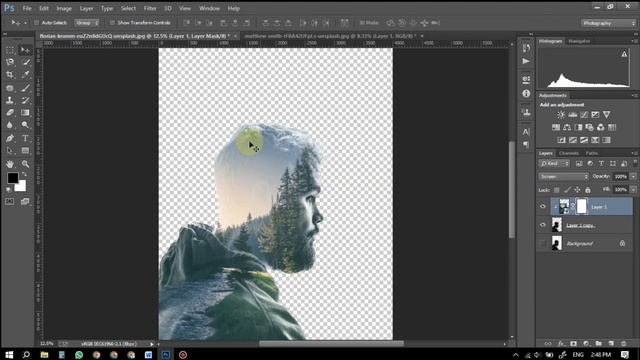Screen dimensions: 640x360
Task: Select the Eraser tool
Action: click(x=10, y=113)
